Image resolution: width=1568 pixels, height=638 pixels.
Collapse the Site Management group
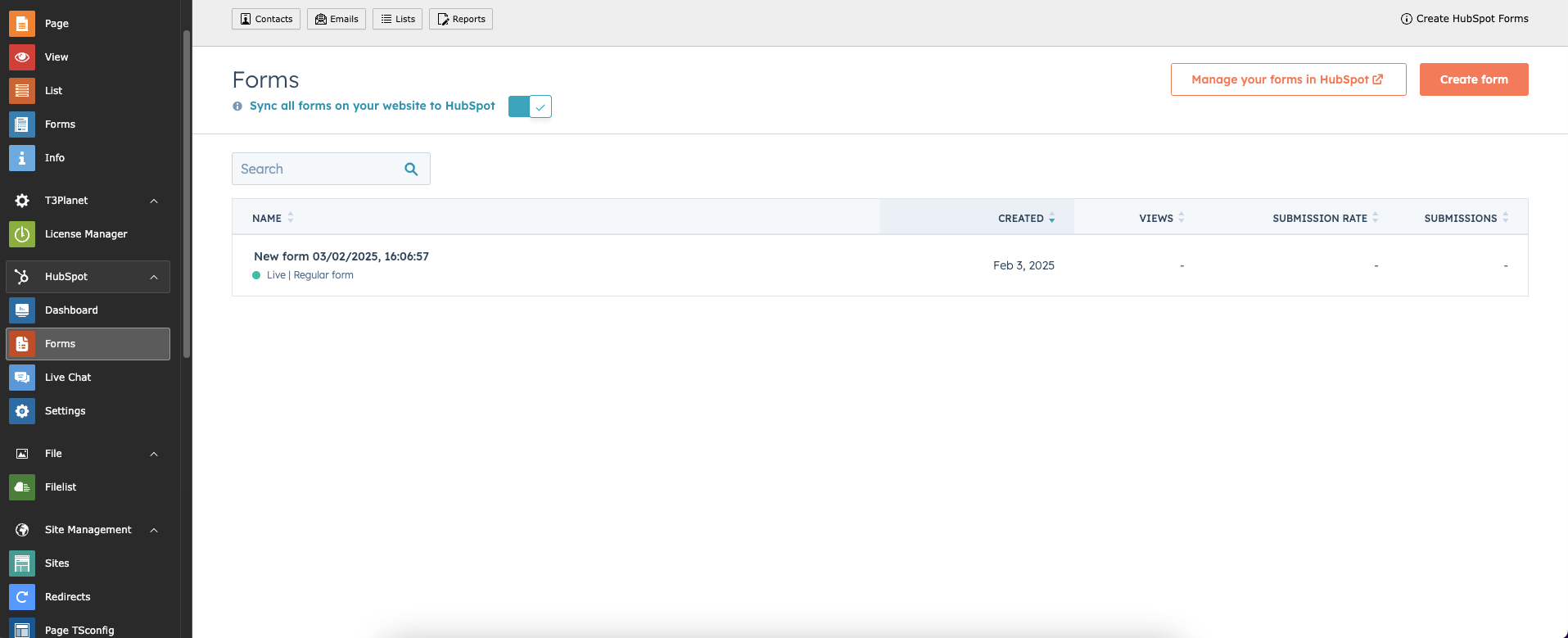(x=154, y=530)
